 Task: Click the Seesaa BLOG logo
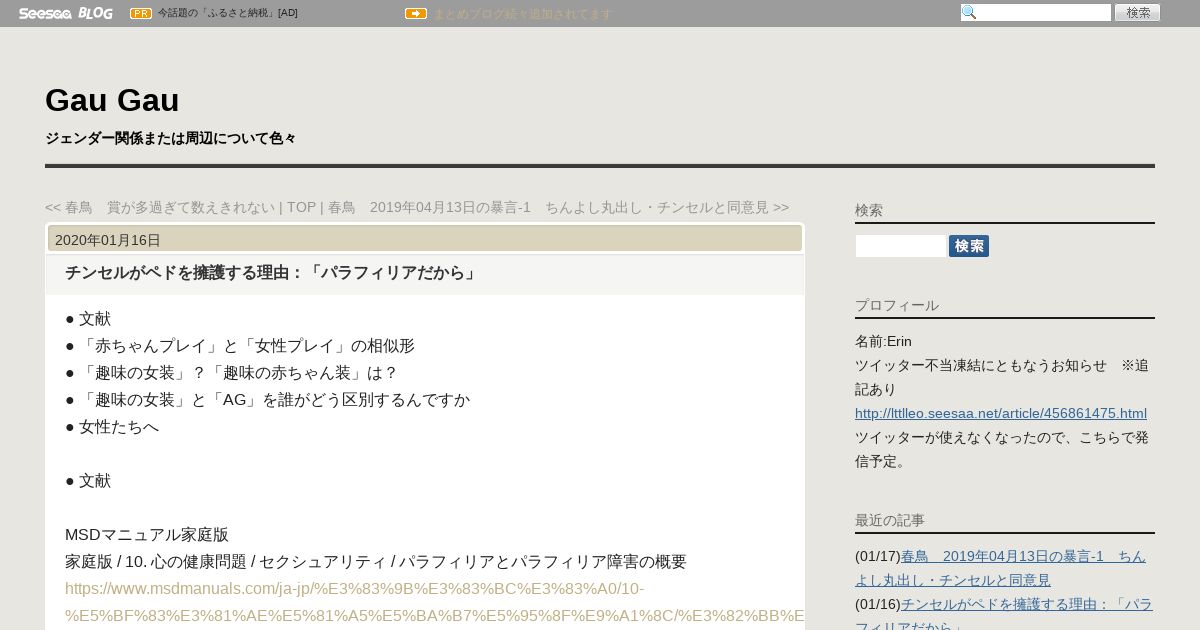[x=65, y=13]
